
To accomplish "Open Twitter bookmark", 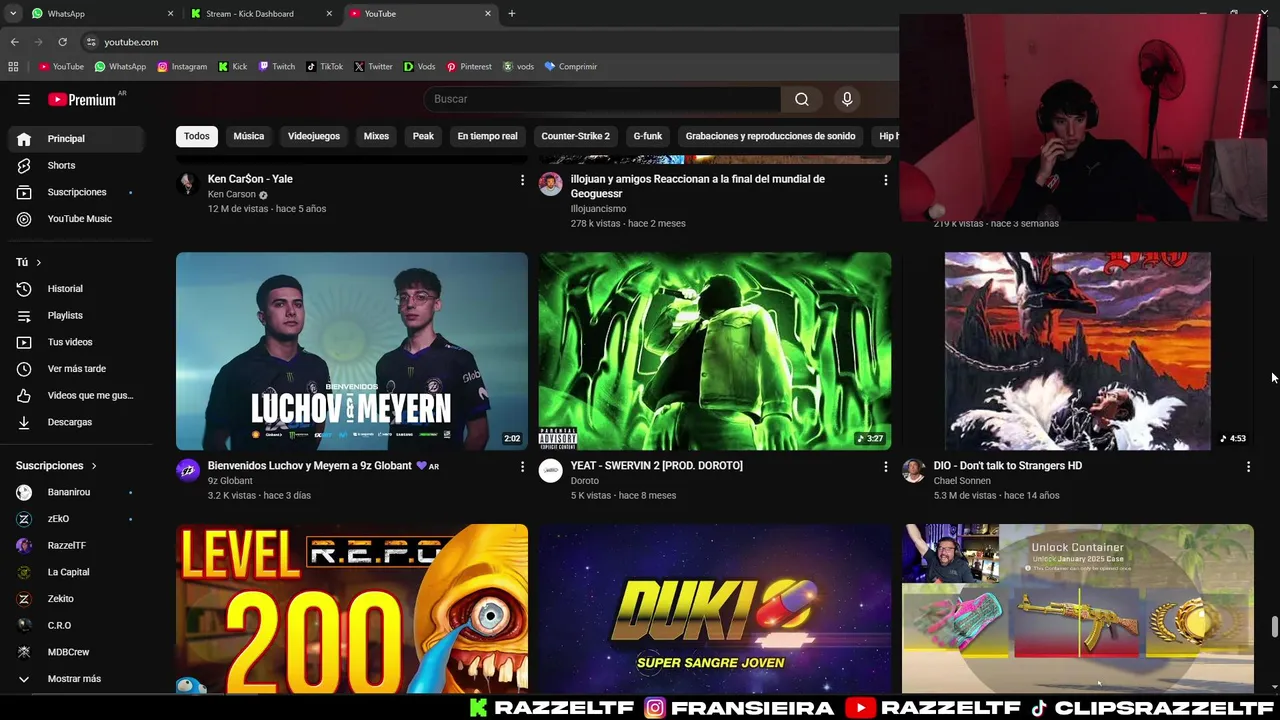I will [373, 67].
